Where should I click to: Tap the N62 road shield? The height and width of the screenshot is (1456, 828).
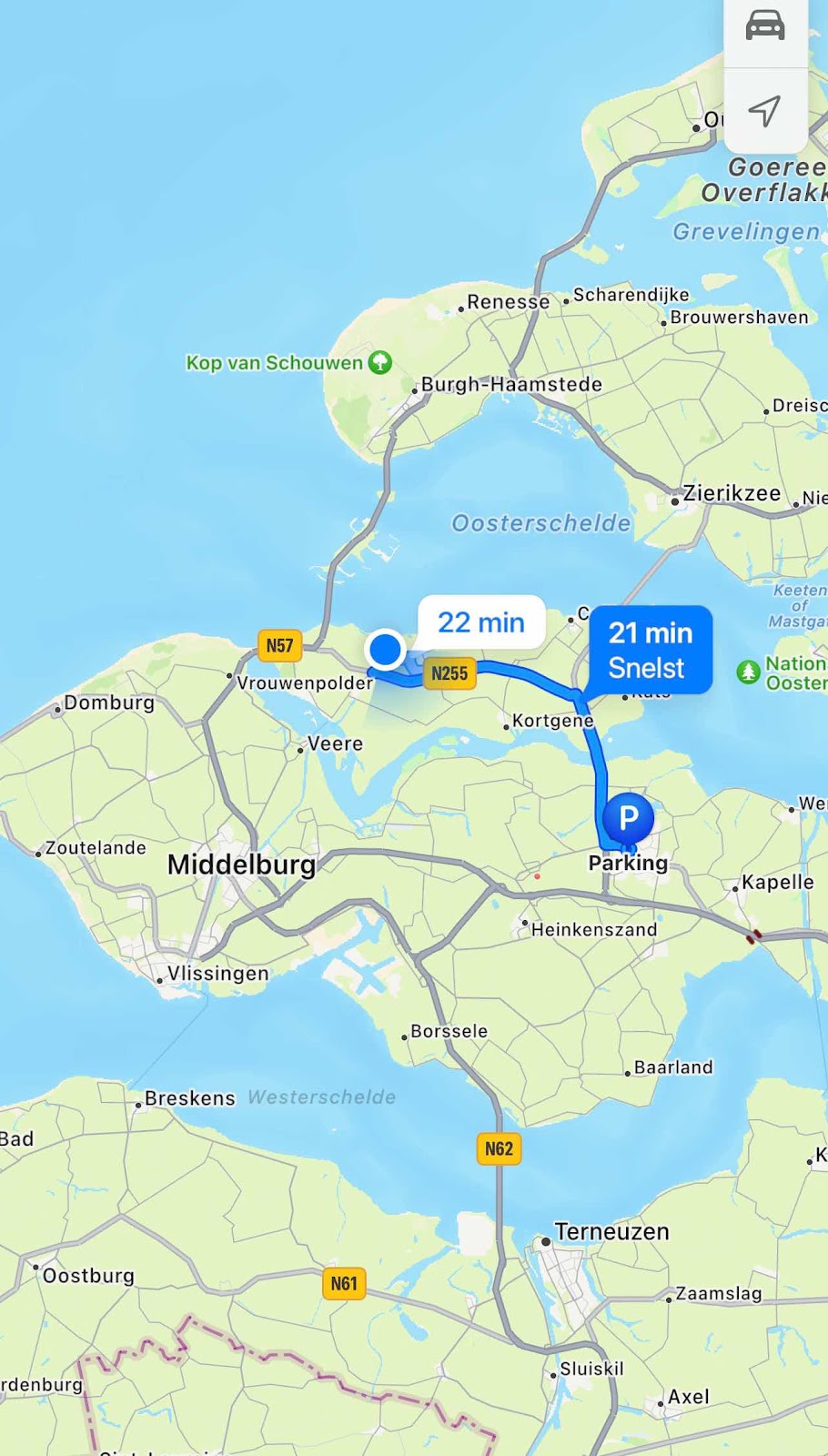[499, 1148]
